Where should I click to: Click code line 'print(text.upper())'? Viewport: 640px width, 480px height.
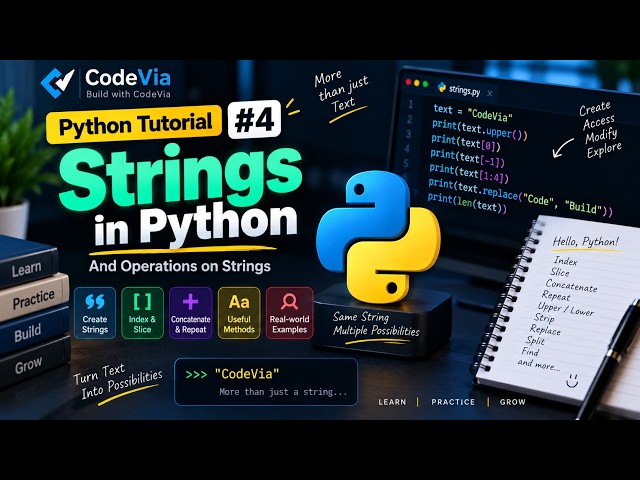coord(480,130)
